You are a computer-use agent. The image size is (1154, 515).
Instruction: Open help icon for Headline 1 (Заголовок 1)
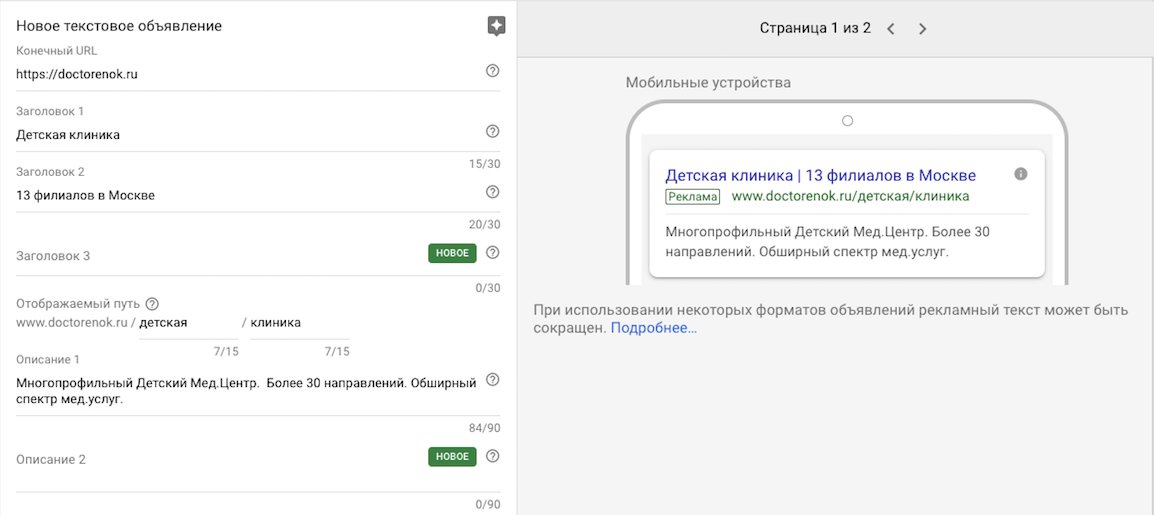click(493, 131)
